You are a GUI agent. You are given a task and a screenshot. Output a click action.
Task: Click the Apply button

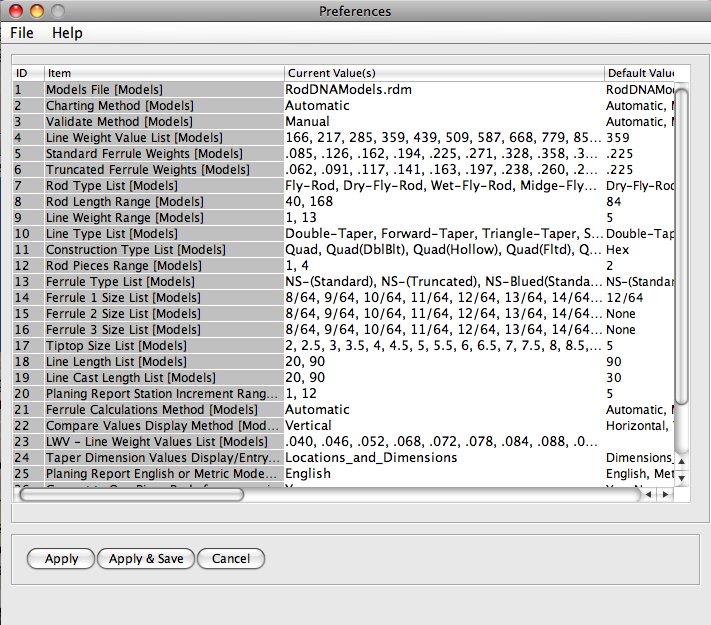coord(61,558)
